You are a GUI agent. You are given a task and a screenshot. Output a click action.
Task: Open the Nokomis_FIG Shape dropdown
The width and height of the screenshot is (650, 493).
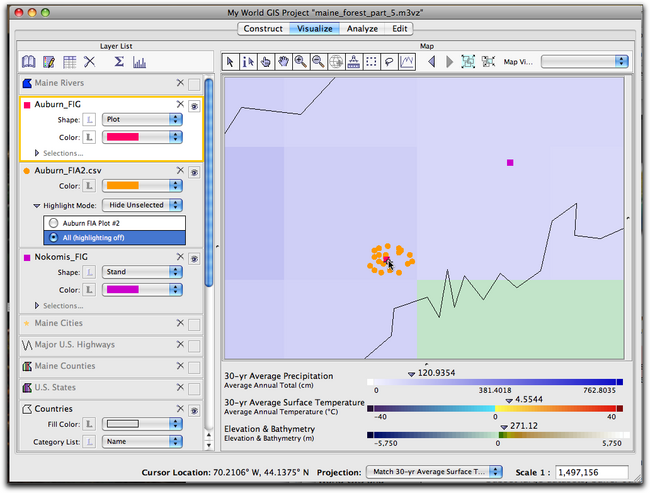[142, 272]
